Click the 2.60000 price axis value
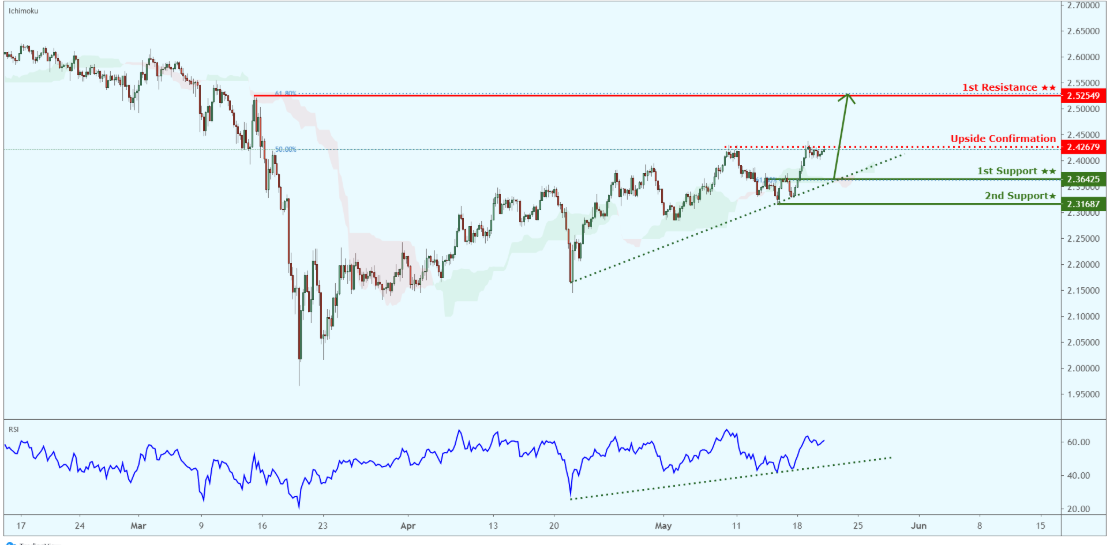Viewport: 1110px width, 545px height. [1085, 57]
